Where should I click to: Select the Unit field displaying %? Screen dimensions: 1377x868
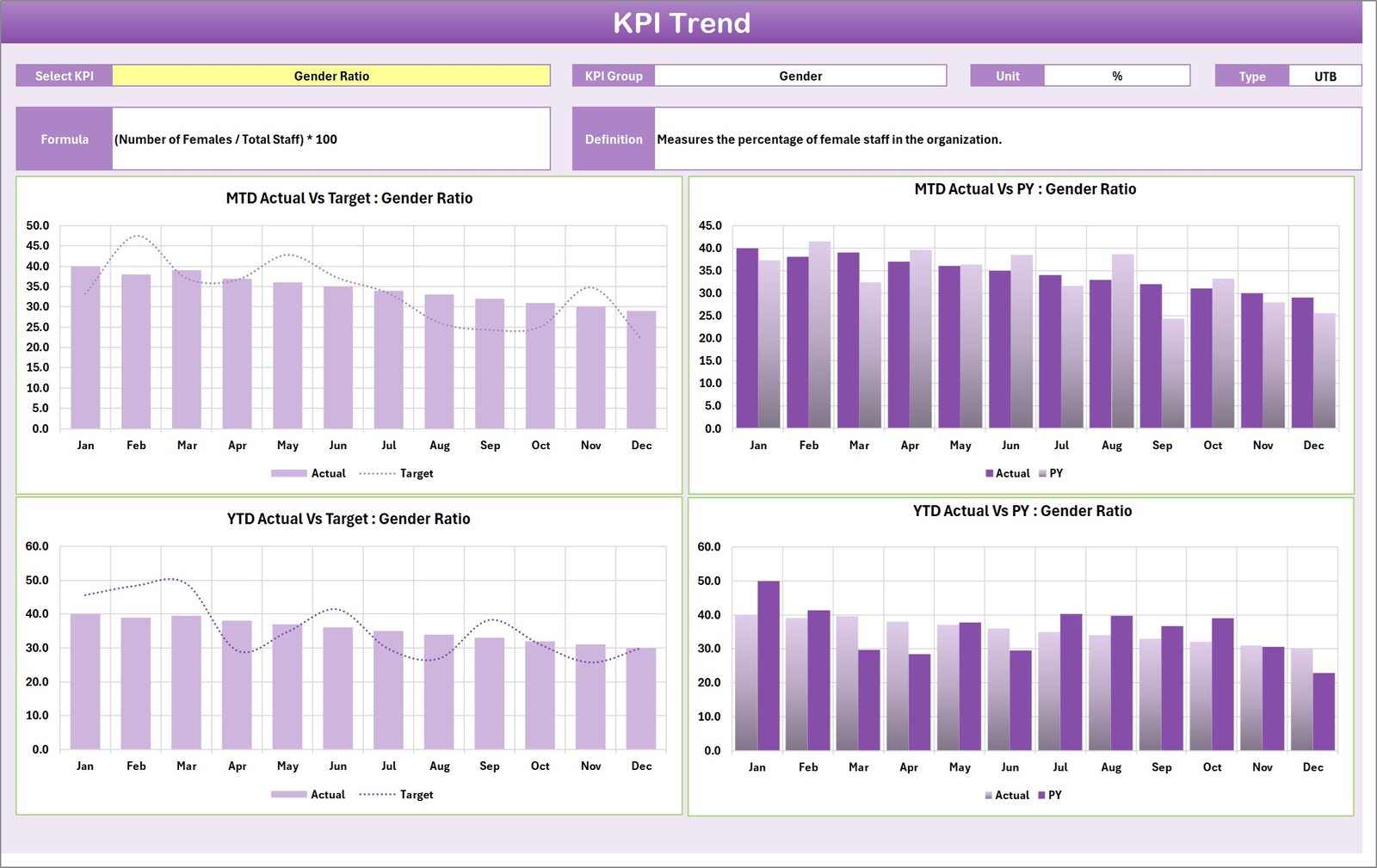pyautogui.click(x=1116, y=76)
